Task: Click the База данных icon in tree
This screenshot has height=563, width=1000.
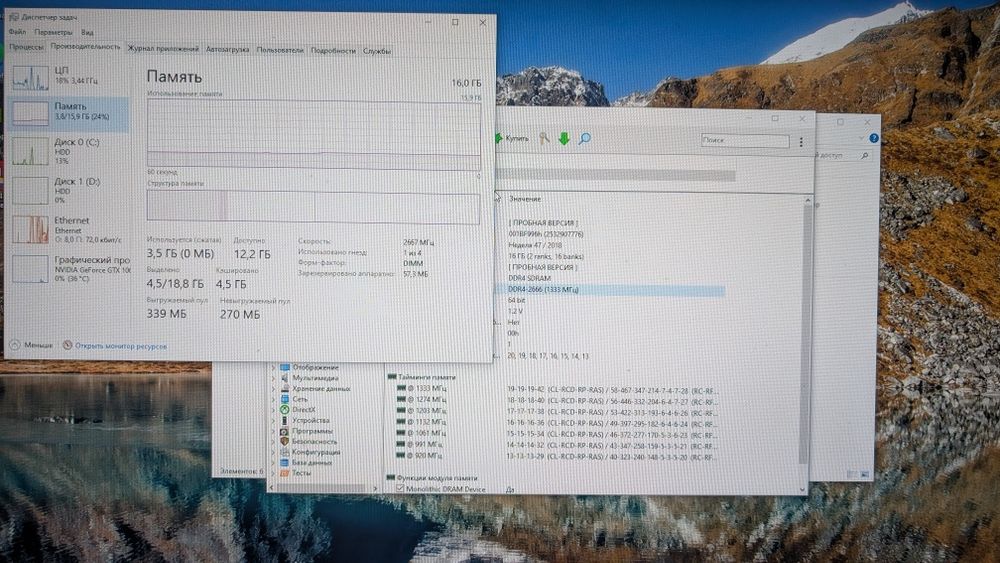Action: (284, 462)
